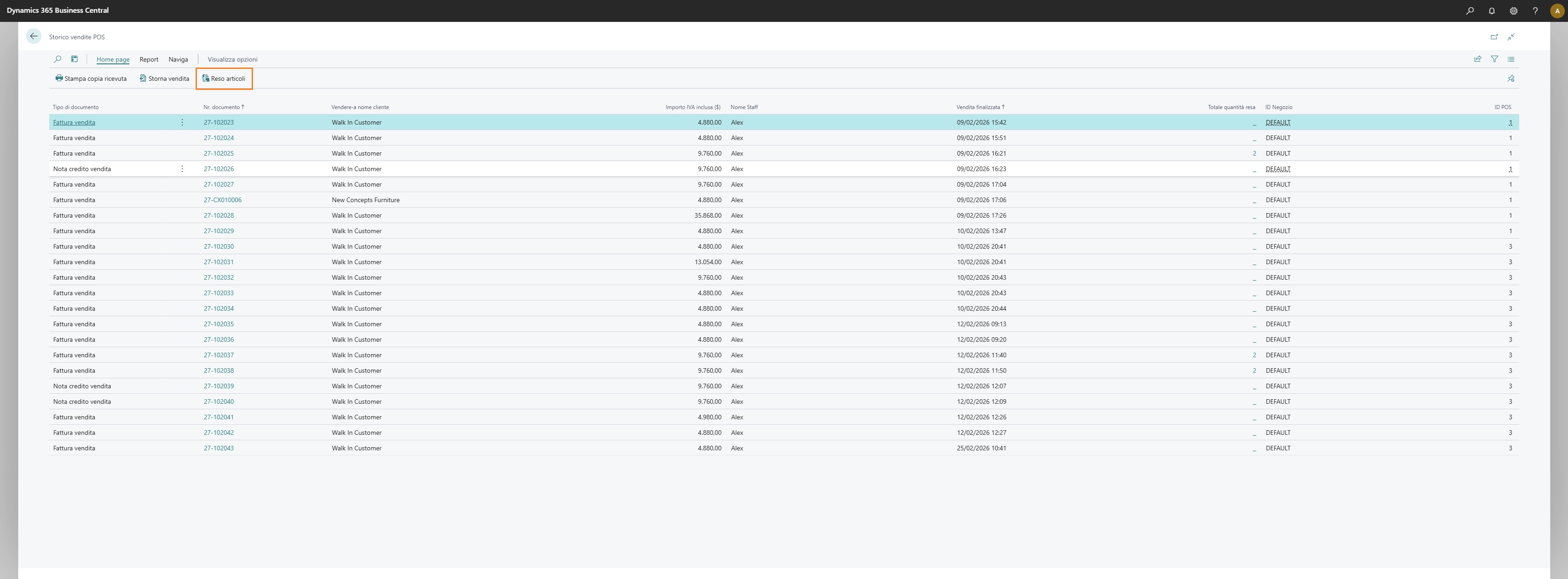Sort by Nr. documento column header
The height and width of the screenshot is (579, 1568).
pos(222,107)
